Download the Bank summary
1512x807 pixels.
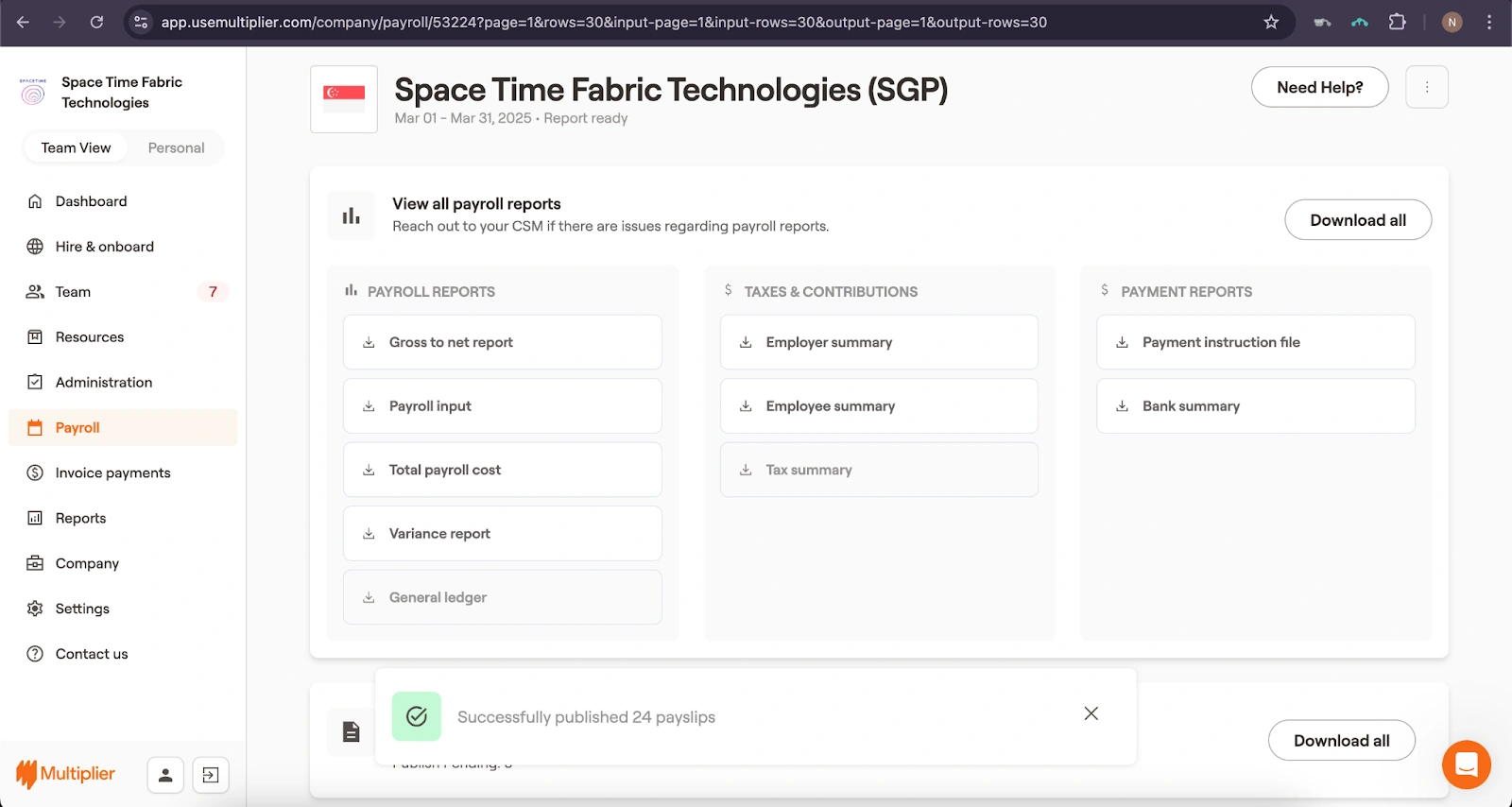coord(1256,406)
